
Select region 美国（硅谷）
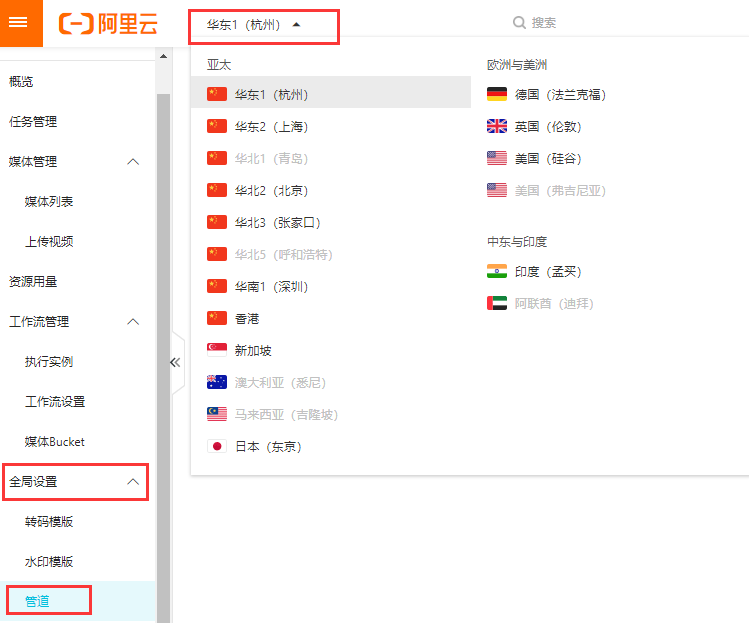tap(548, 159)
